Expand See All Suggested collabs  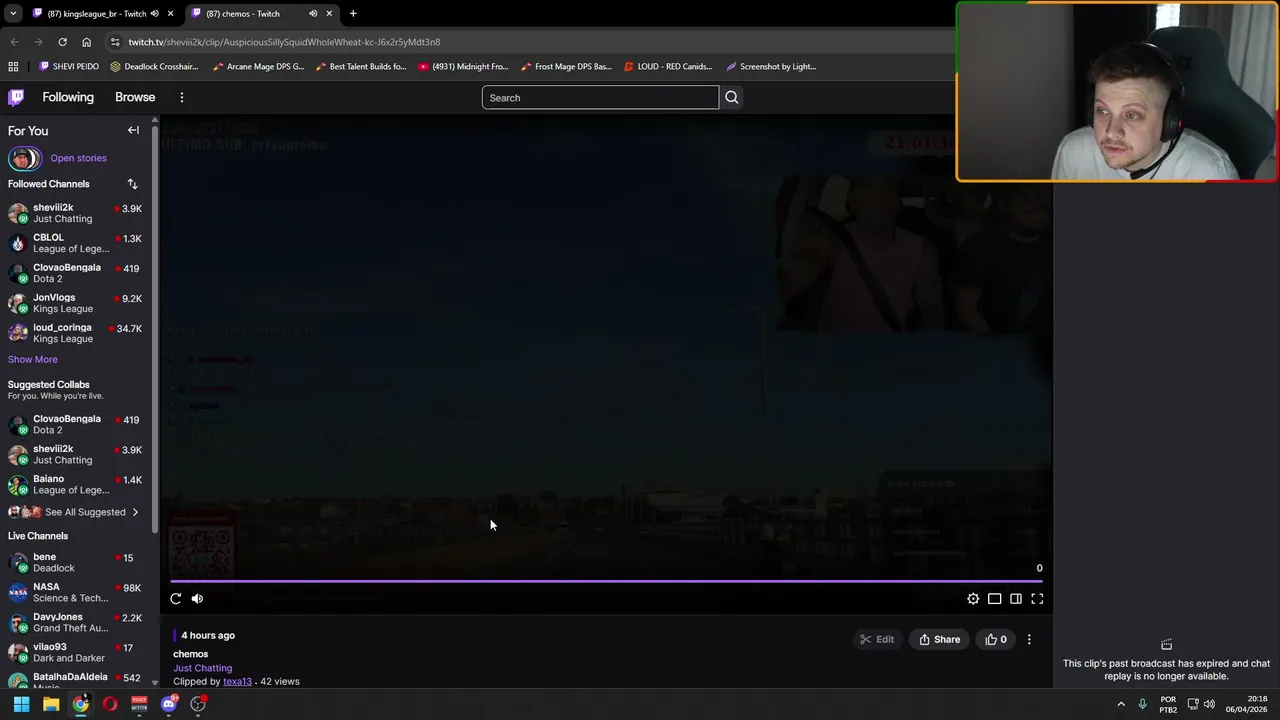pyautogui.click(x=75, y=512)
